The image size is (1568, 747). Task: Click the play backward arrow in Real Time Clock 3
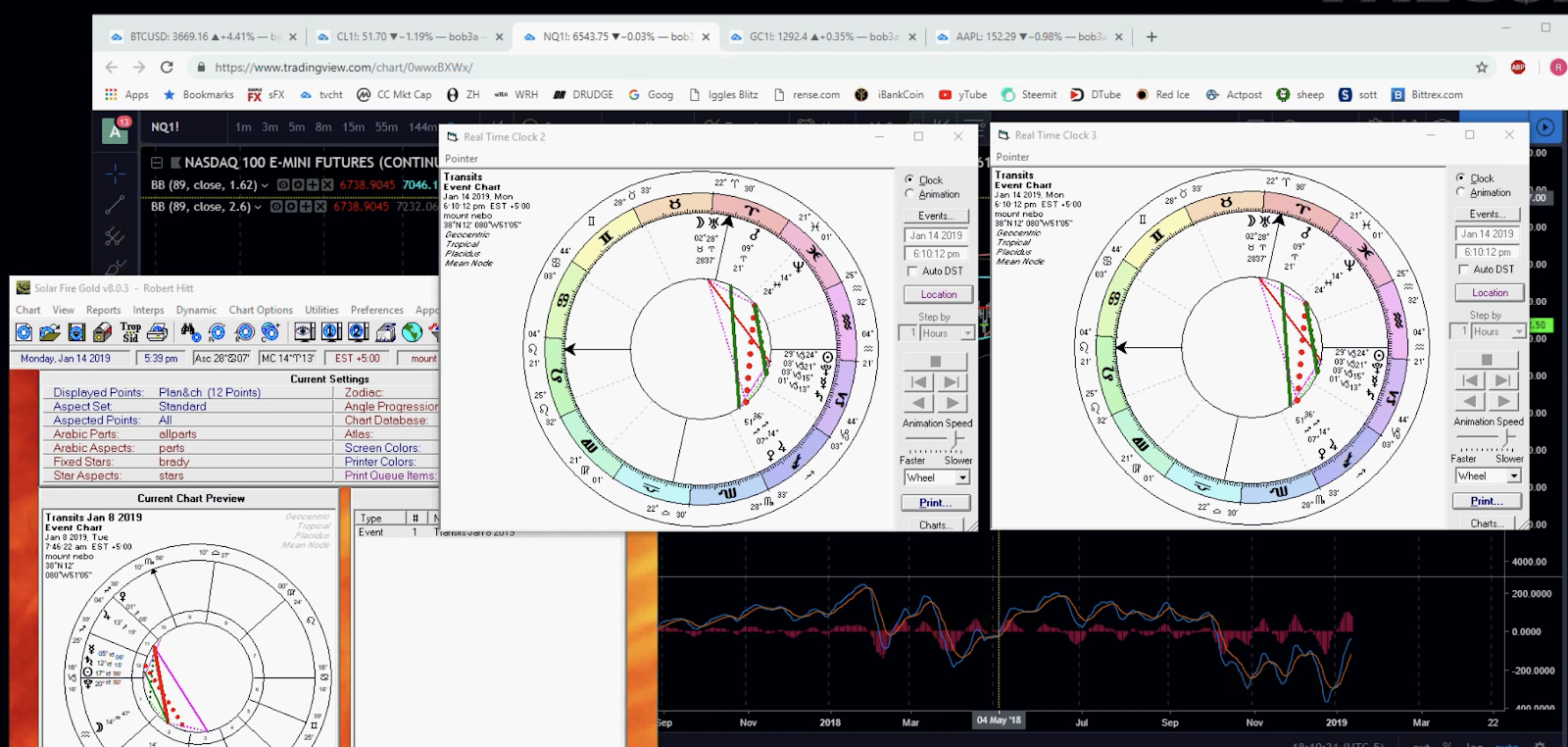(1470, 401)
